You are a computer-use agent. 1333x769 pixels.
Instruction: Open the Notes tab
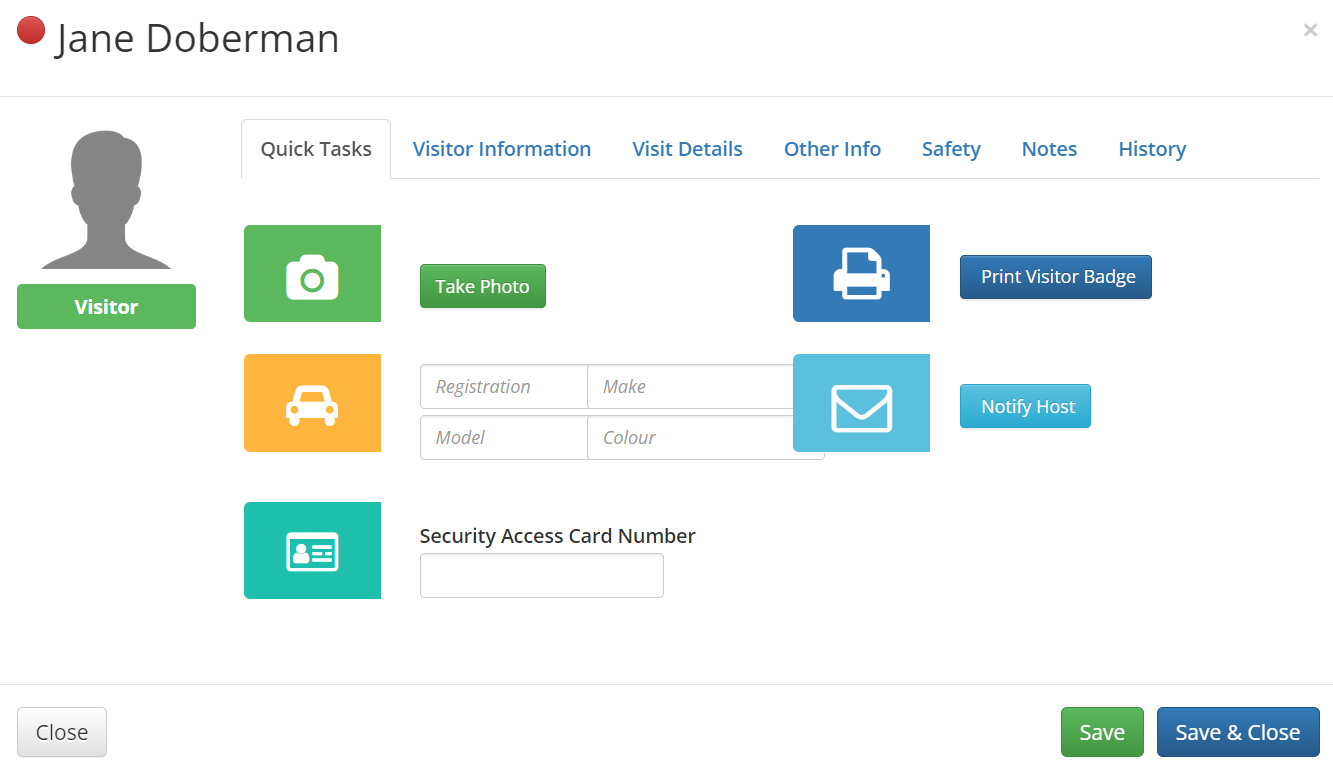click(x=1049, y=149)
